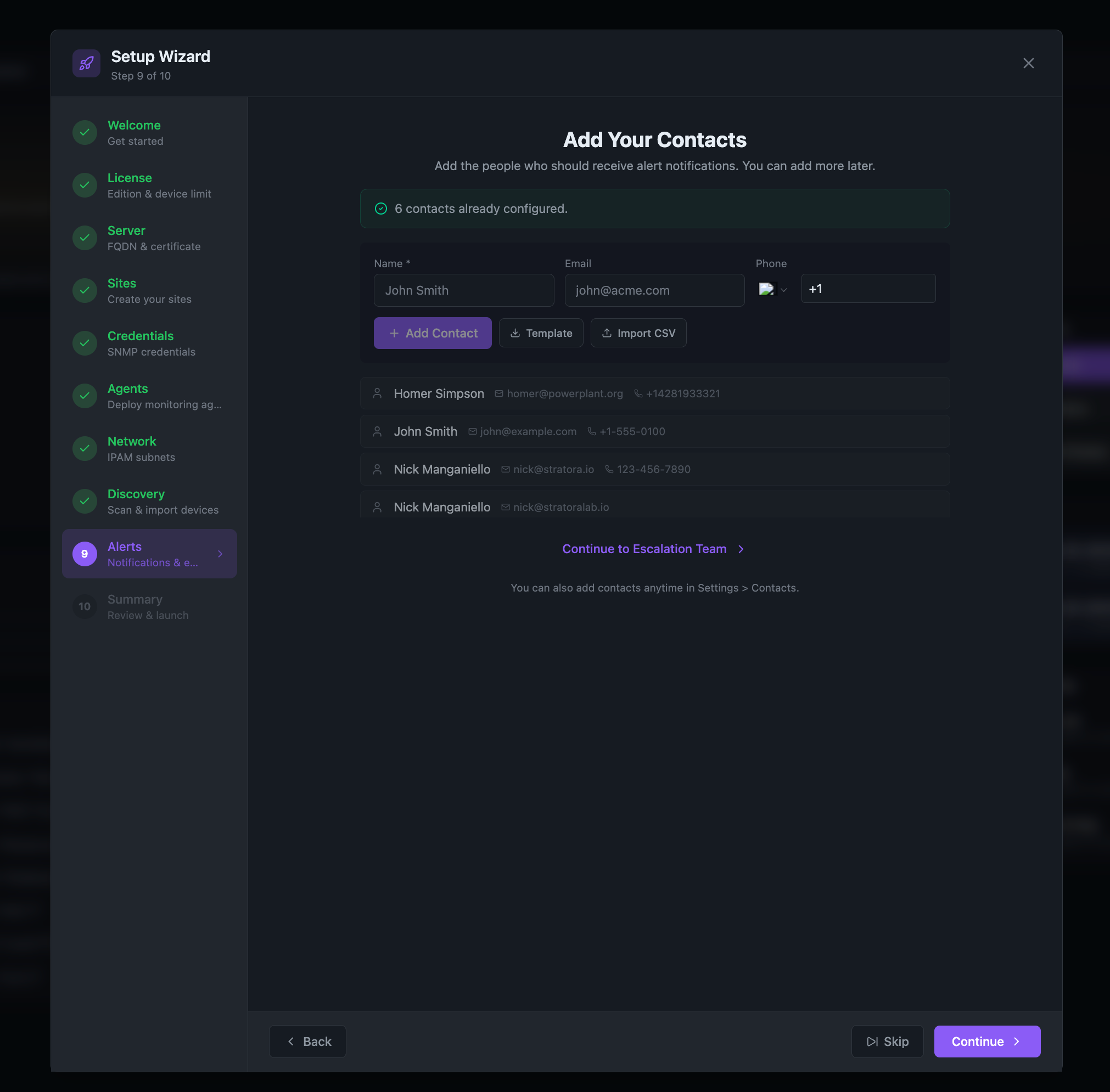
Task: Click the green checkmark beside Welcome step
Action: (85, 132)
